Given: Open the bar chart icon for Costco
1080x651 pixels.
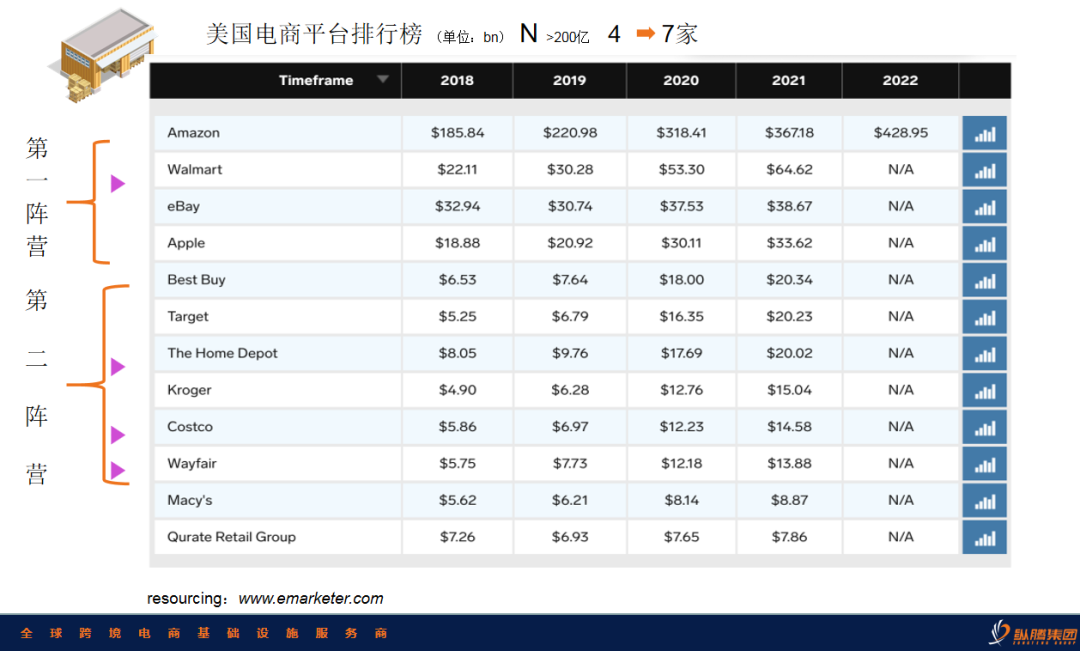Looking at the screenshot, I should 984,427.
